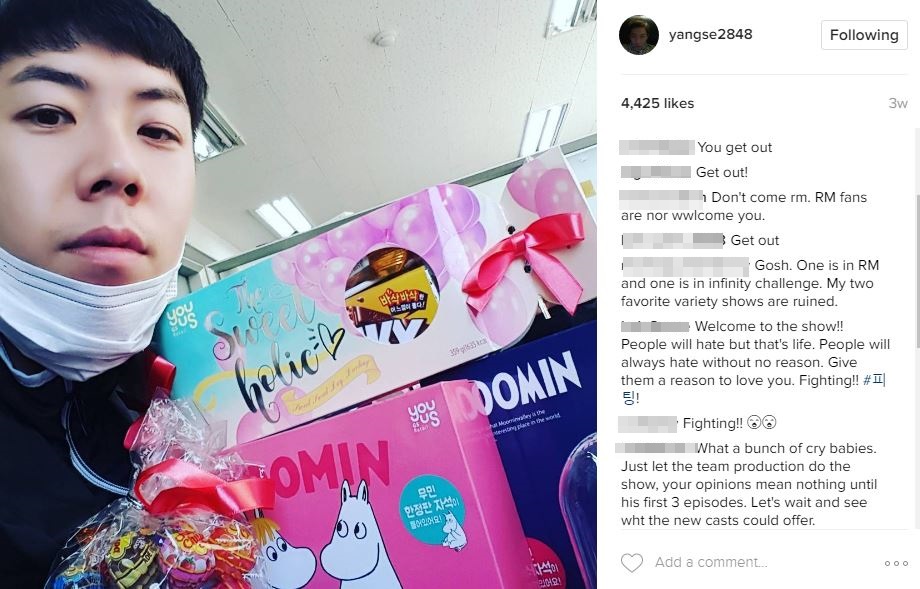920x589 pixels.
Task: Click the 3w post timestamp
Action: (x=898, y=103)
